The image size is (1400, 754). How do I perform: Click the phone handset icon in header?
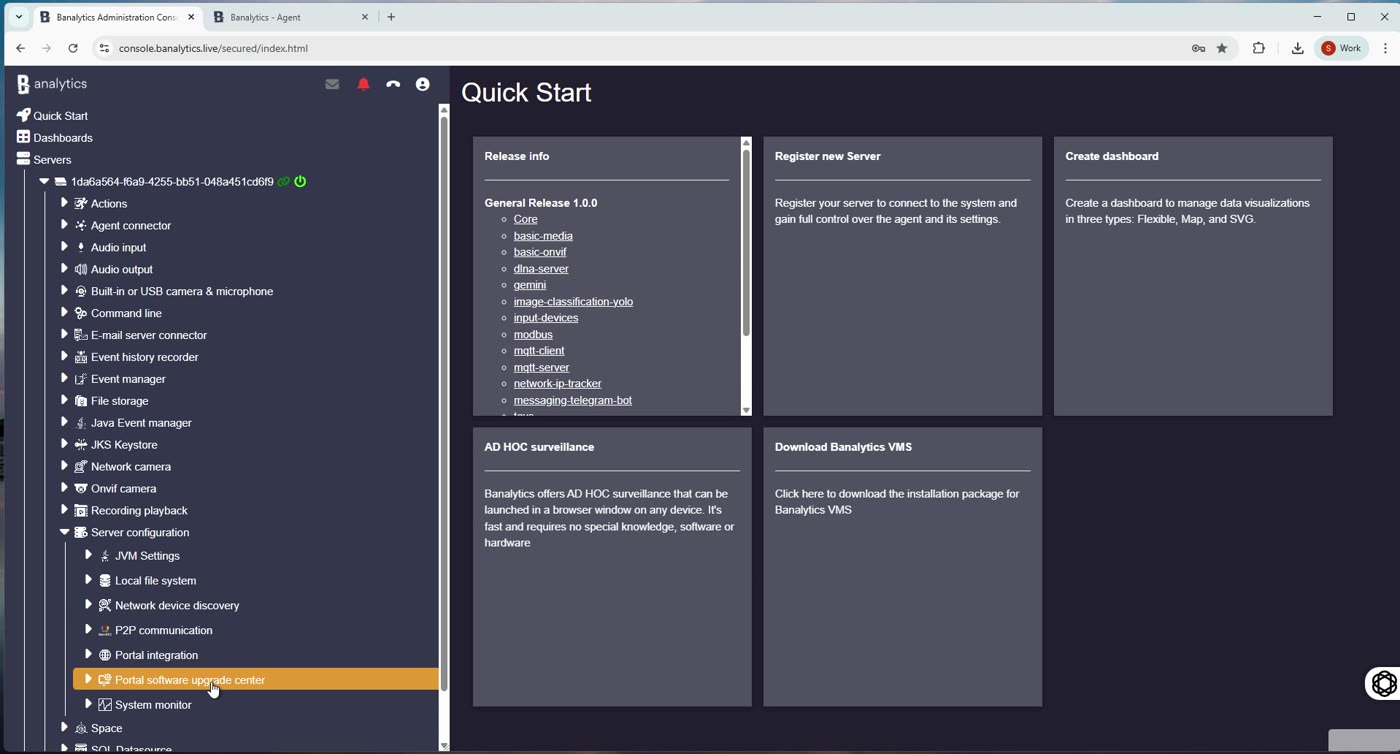tap(393, 85)
